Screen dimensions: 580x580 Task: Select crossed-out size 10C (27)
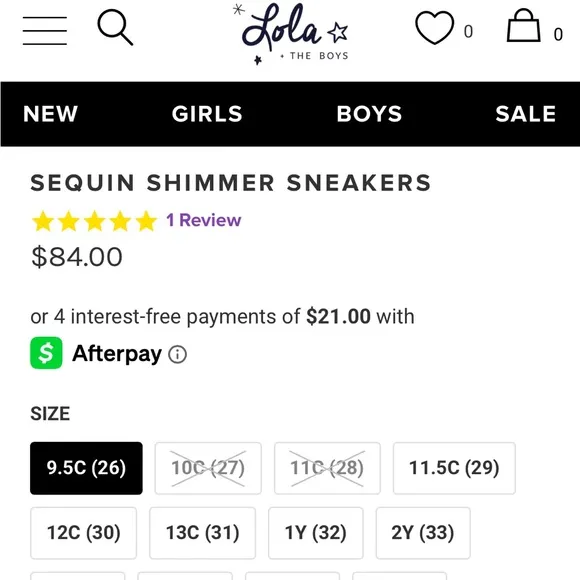click(x=208, y=468)
